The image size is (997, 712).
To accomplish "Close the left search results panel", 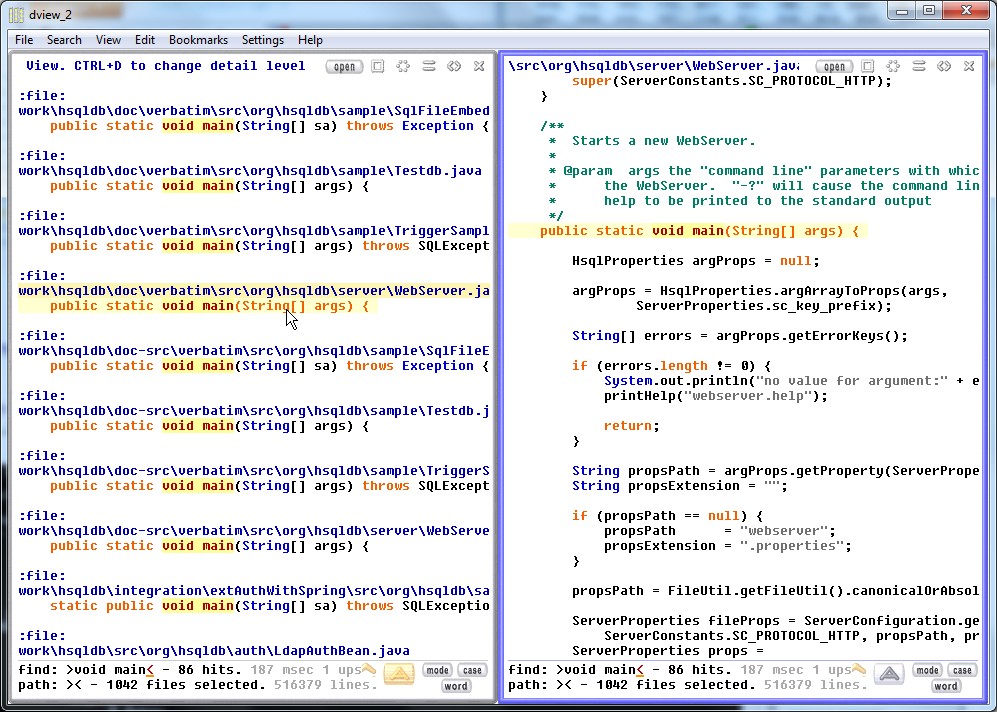I will (479, 67).
